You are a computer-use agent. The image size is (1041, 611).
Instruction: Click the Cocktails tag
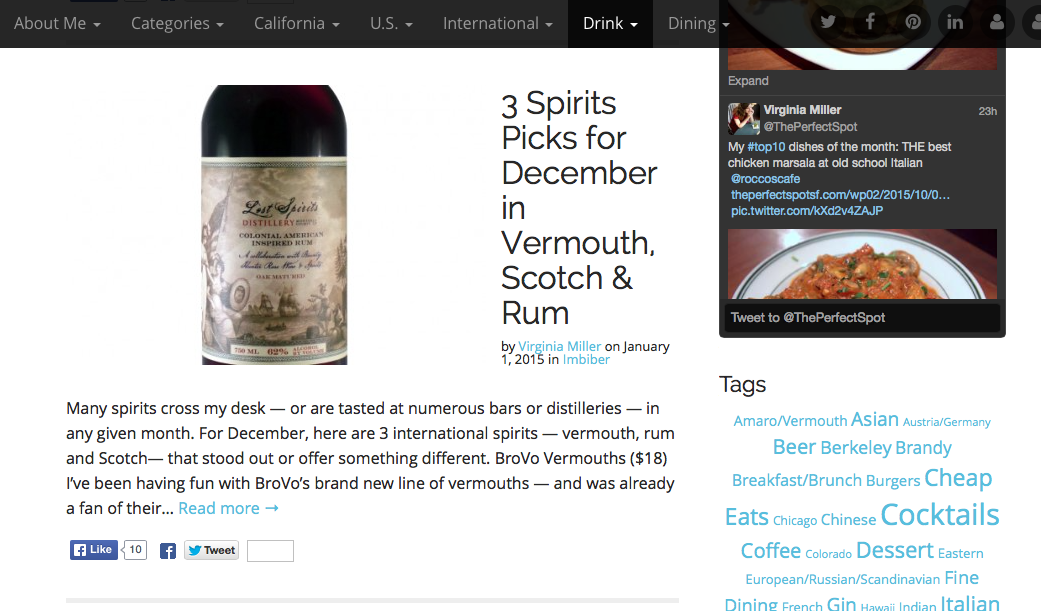coord(939,515)
